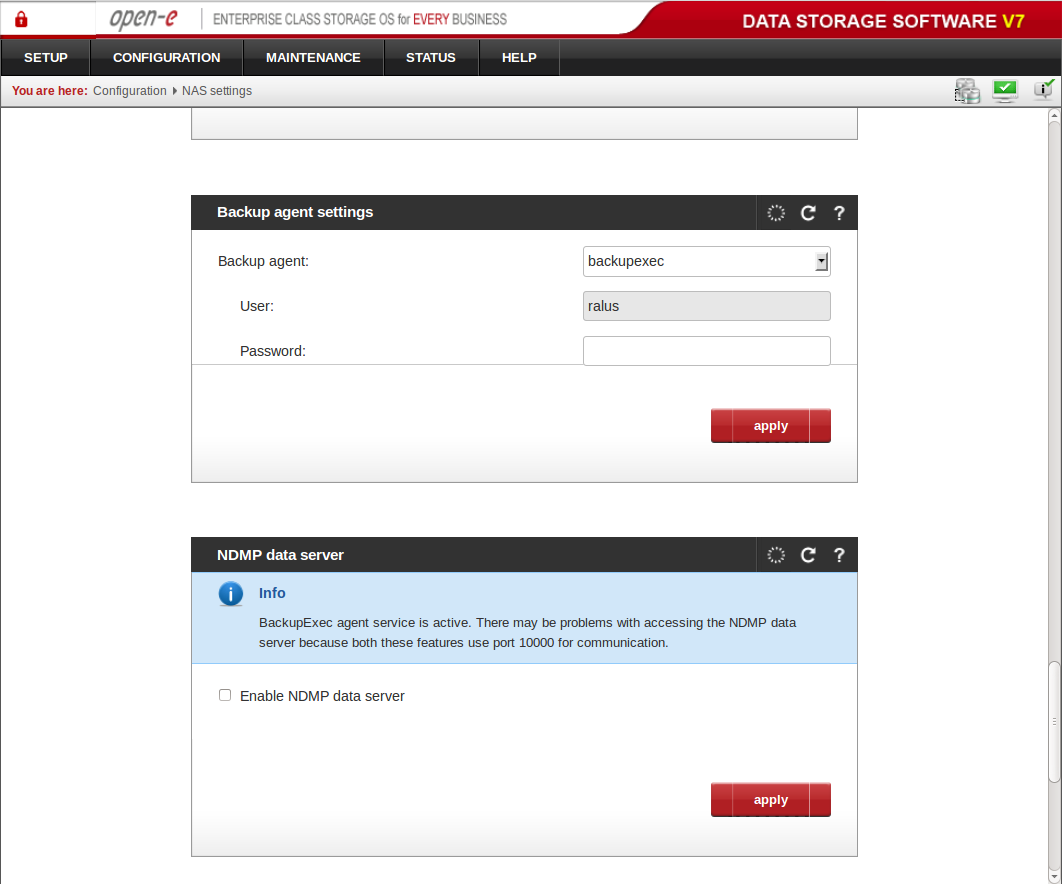Viewport: 1062px width, 884px height.
Task: Click the backup agent Password field
Action: [706, 351]
